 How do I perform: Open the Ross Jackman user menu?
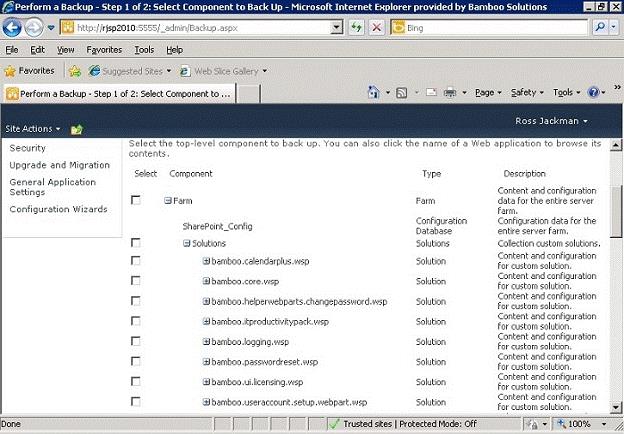(551, 121)
